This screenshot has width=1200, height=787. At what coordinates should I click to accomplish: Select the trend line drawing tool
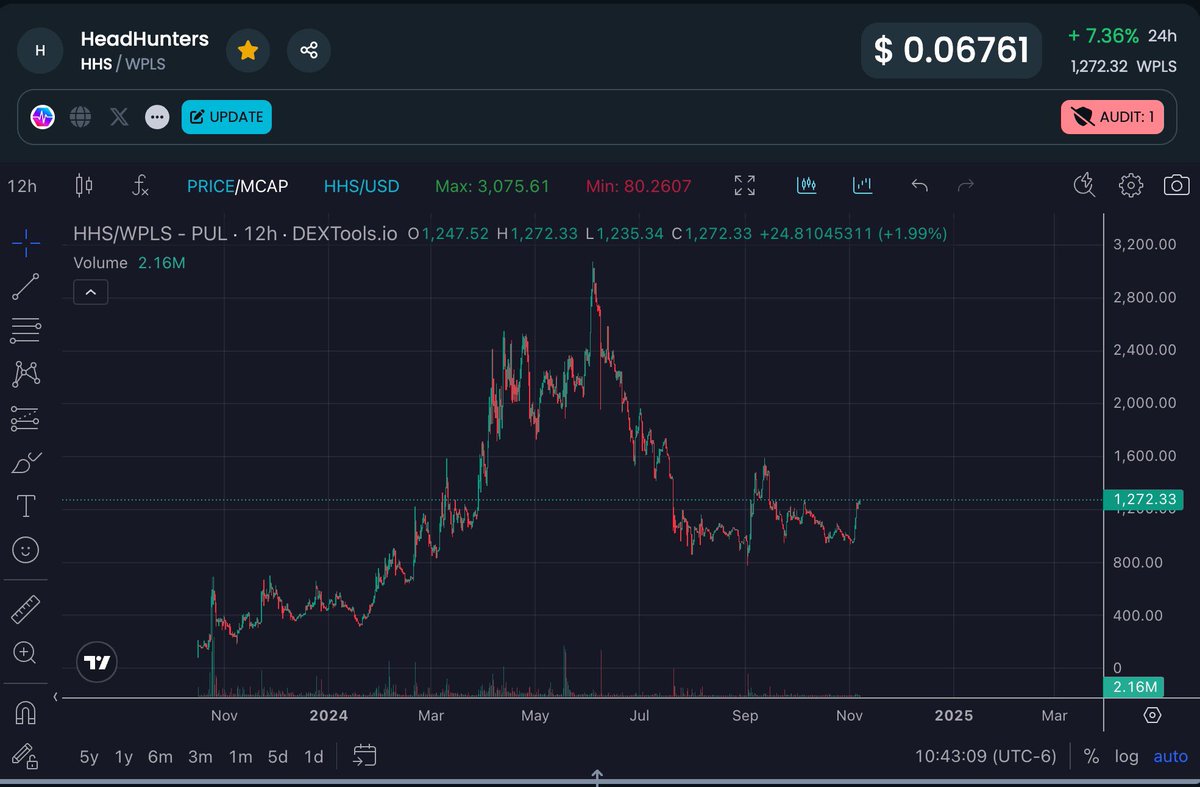tap(26, 286)
